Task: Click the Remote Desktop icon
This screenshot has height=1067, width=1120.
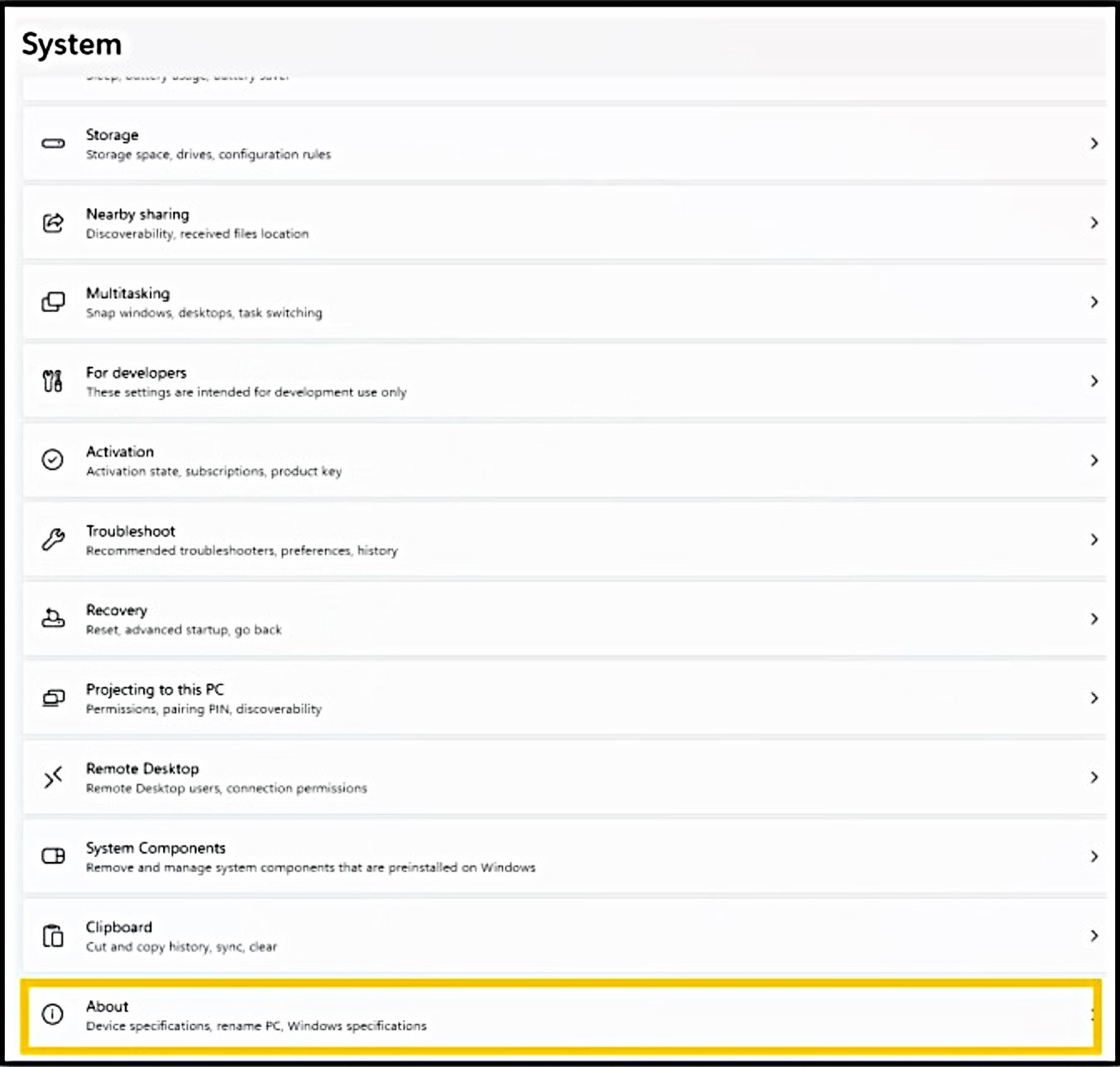Action: 53,778
